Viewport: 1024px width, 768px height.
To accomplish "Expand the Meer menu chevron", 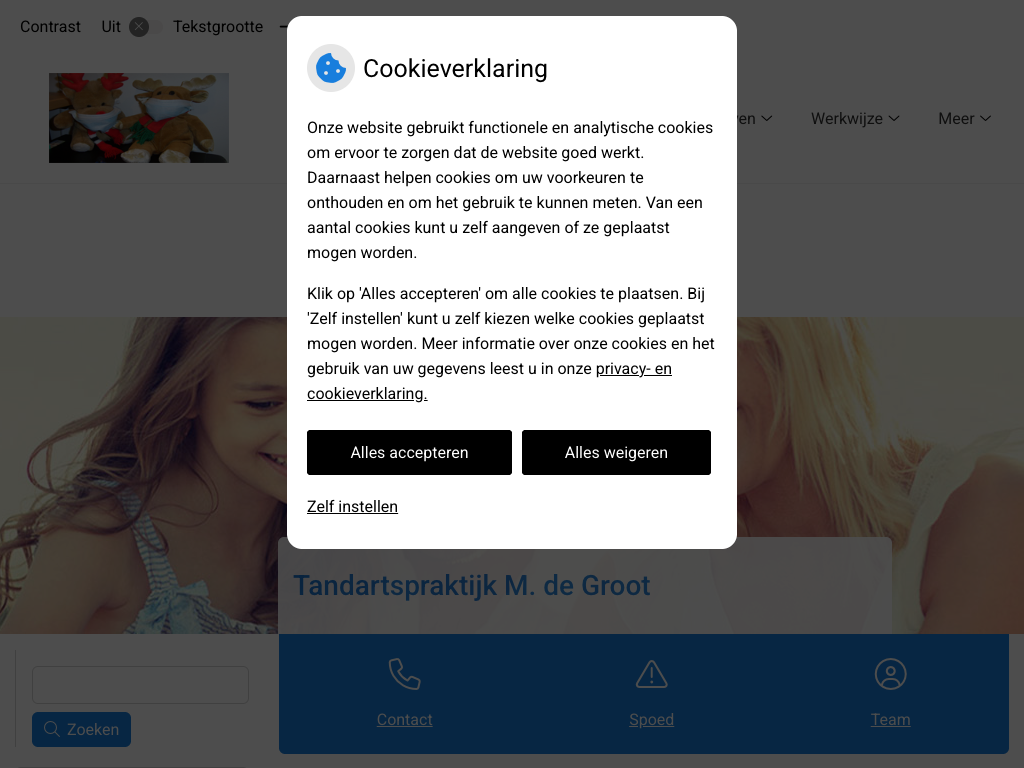I will pos(985,118).
